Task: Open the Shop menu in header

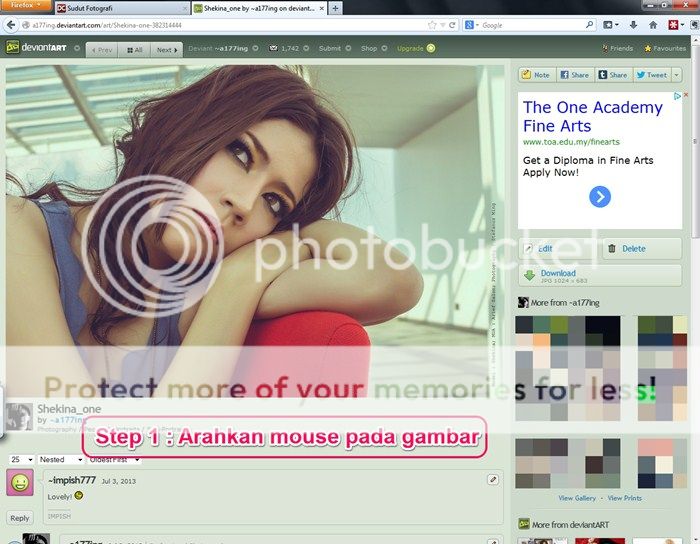Action: point(371,48)
